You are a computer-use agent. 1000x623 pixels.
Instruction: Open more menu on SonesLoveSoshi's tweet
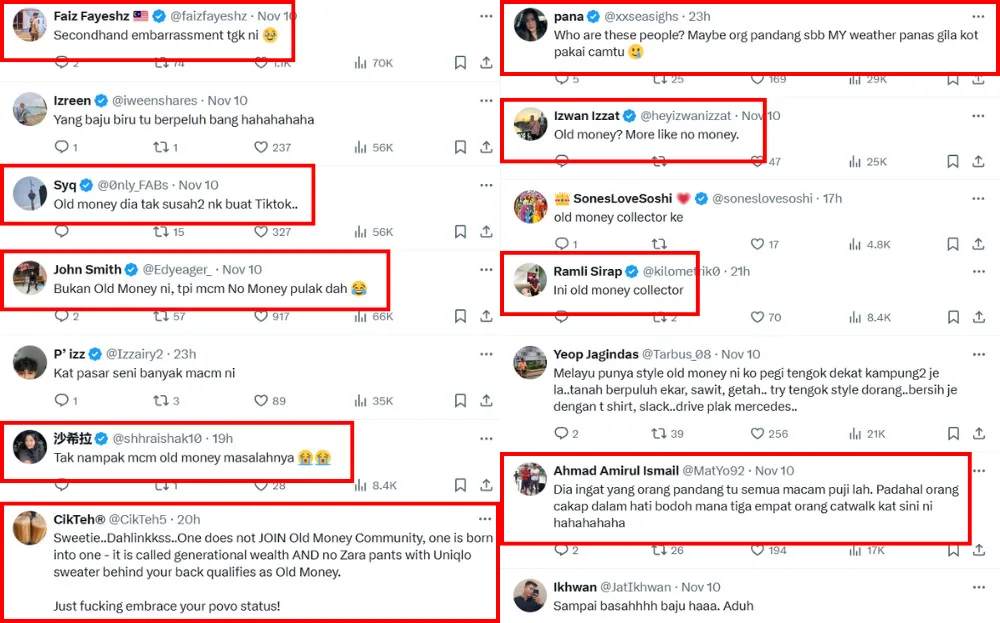point(985,199)
